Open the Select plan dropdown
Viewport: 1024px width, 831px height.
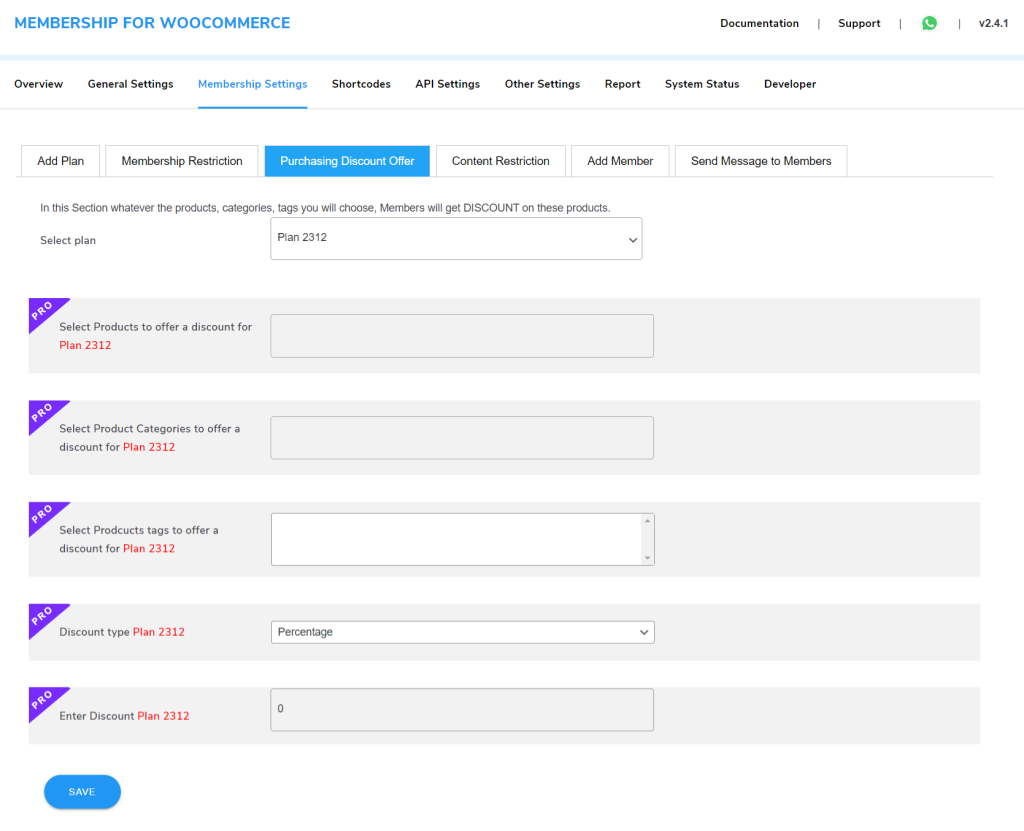pos(456,238)
